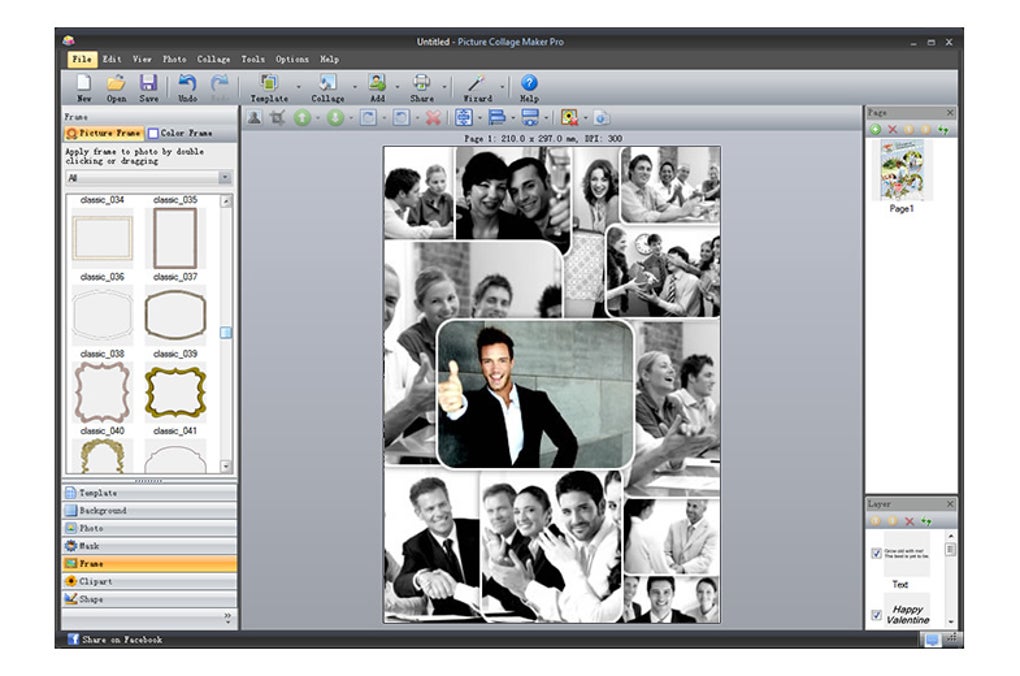
Task: Click the Undo arrow icon
Action: (x=187, y=84)
